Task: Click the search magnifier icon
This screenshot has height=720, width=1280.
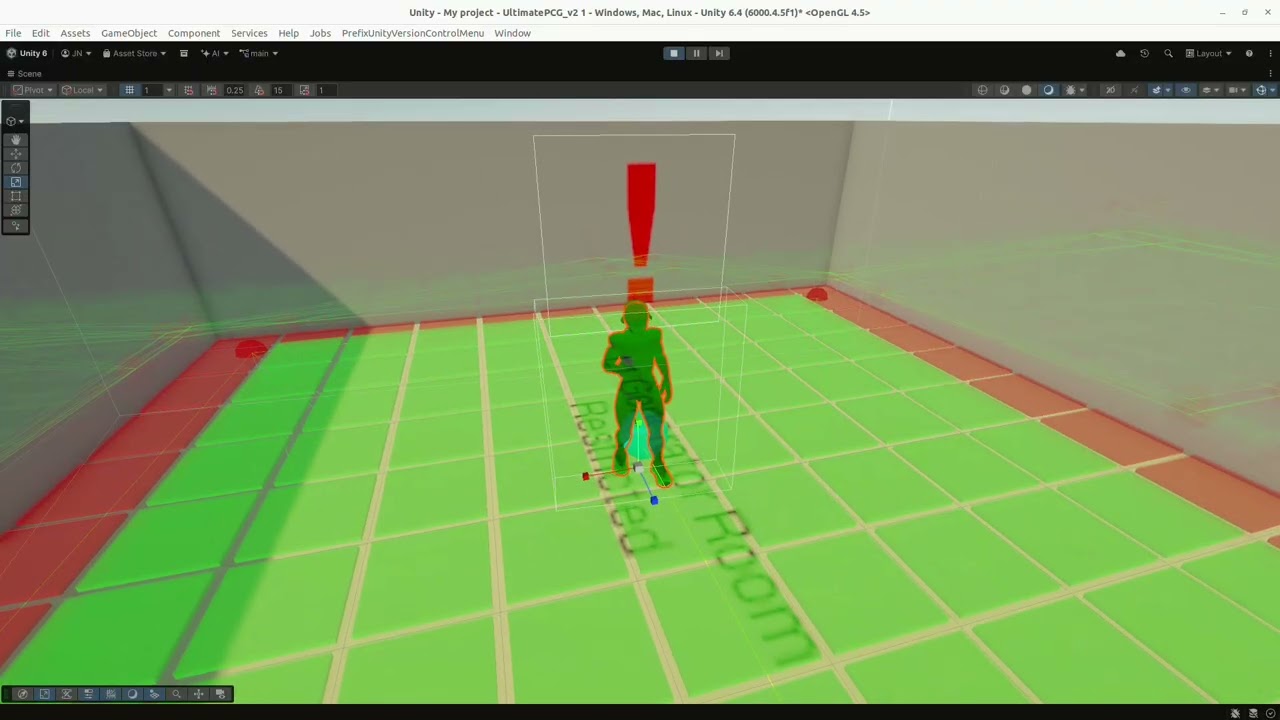Action: point(1168,53)
